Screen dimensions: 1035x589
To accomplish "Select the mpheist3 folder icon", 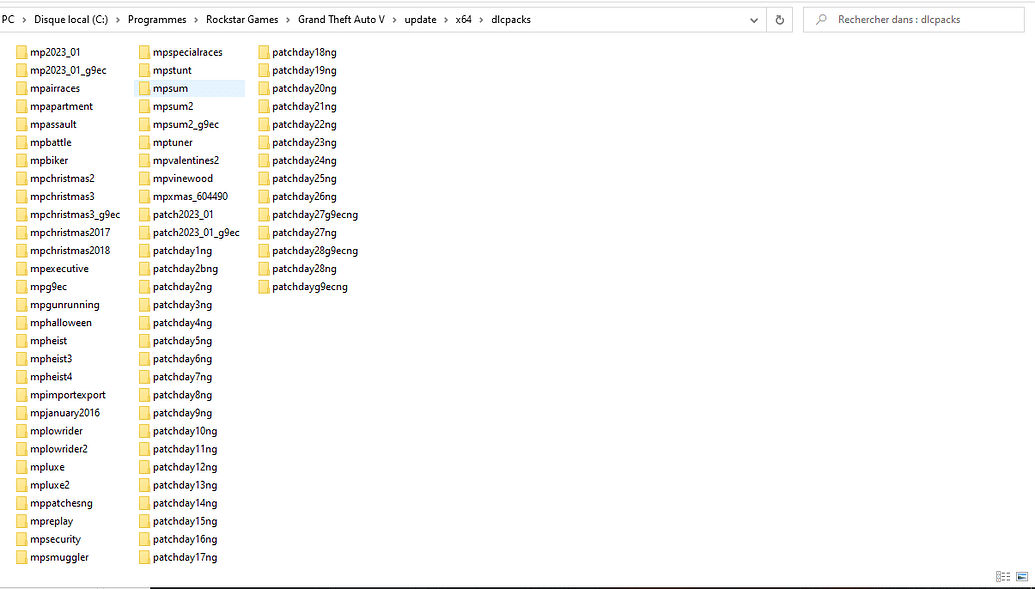I will [22, 359].
